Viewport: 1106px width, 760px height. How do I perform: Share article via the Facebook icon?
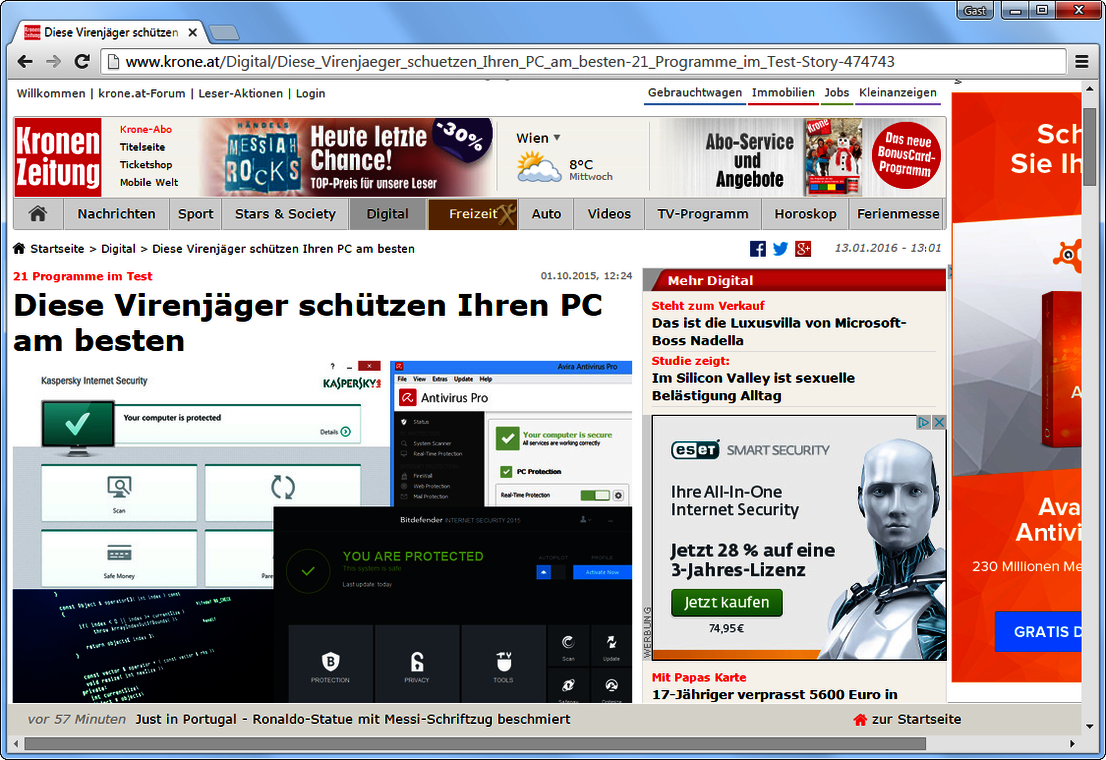point(758,249)
